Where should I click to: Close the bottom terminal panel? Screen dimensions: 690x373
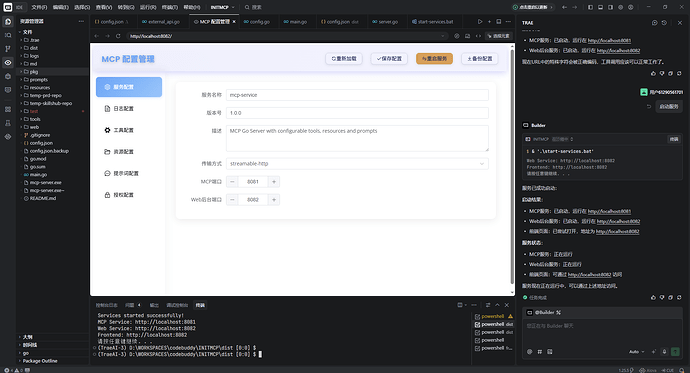507,305
